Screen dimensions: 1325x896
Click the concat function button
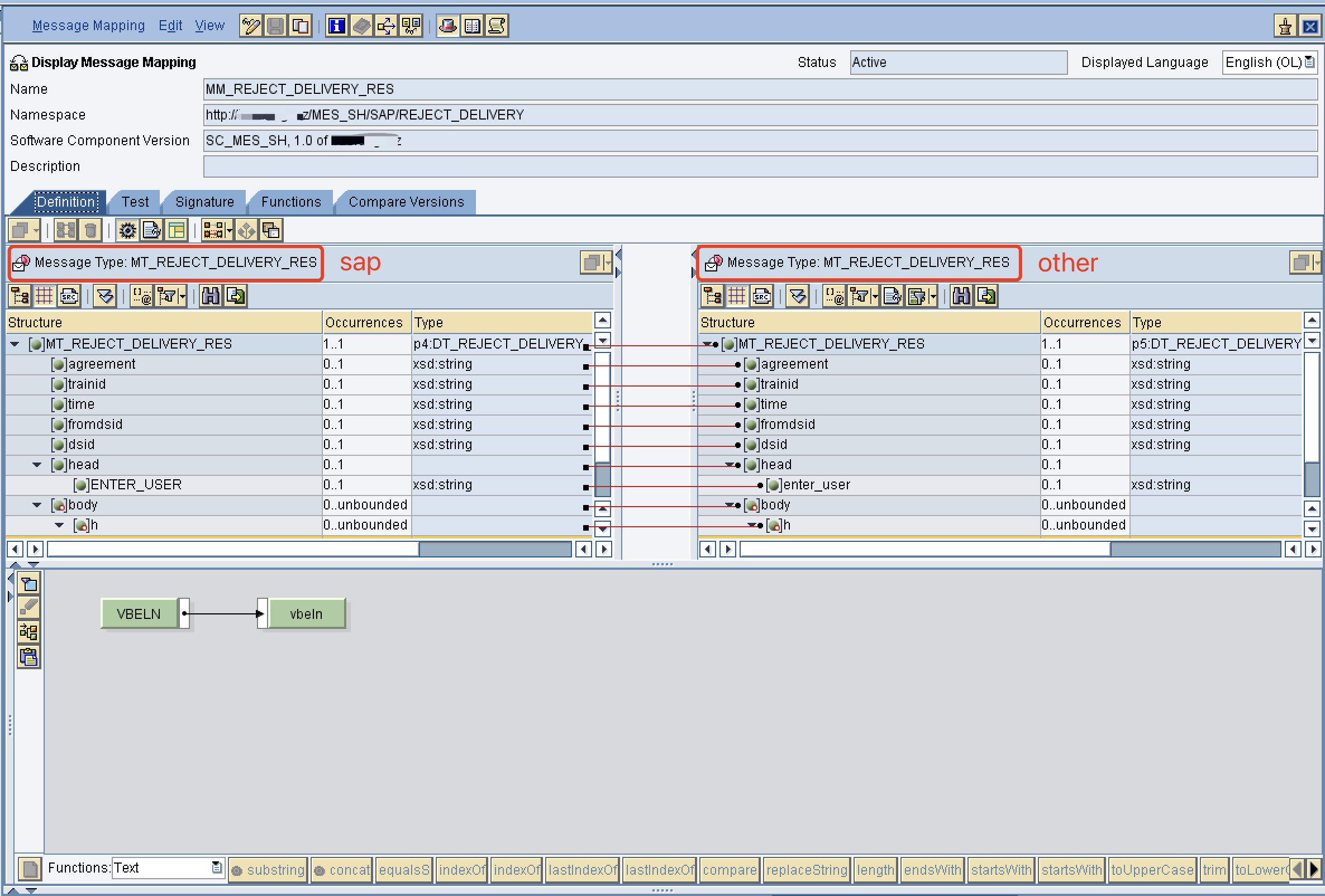342,870
